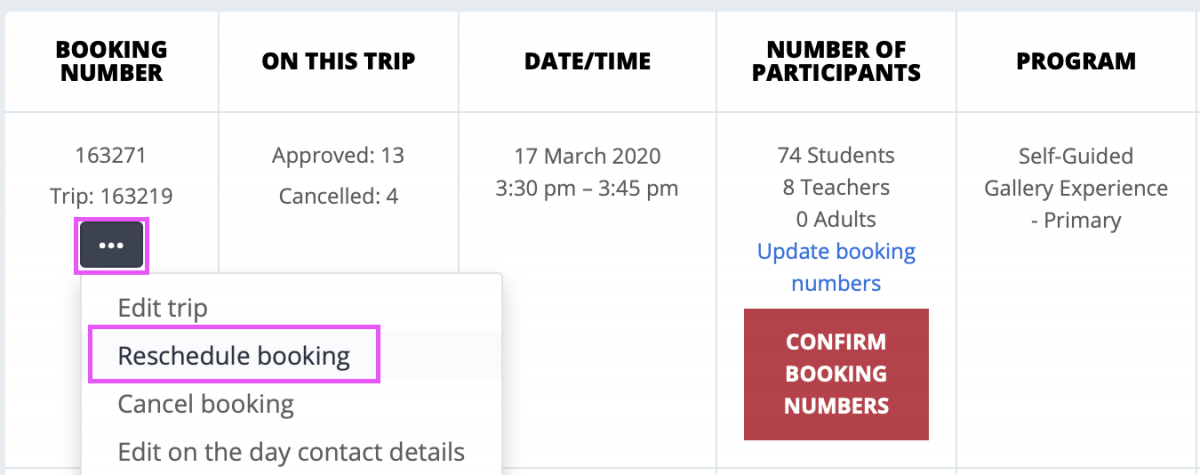This screenshot has height=475, width=1200.
Task: Click the Program column header
Action: coord(1076,61)
